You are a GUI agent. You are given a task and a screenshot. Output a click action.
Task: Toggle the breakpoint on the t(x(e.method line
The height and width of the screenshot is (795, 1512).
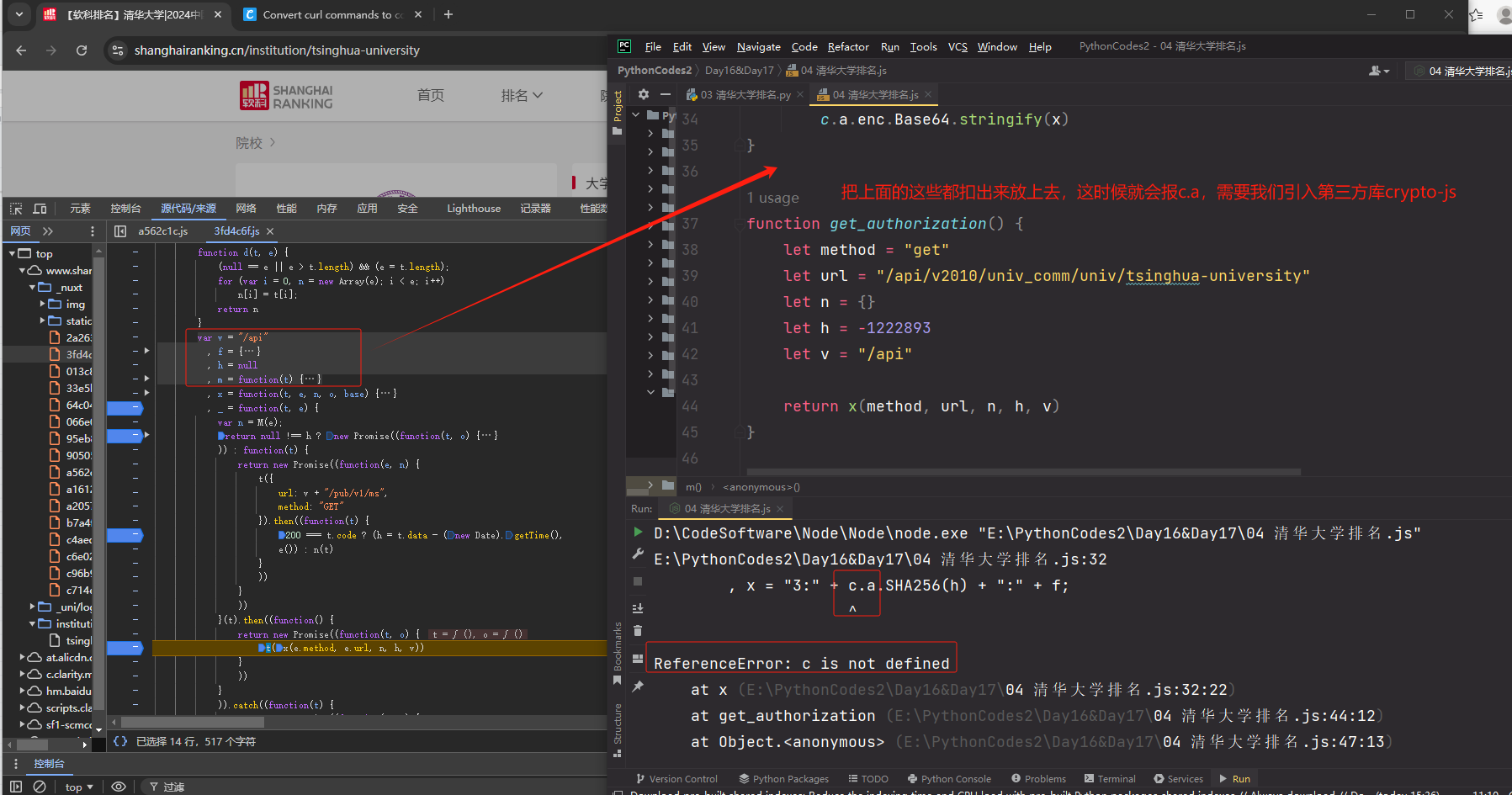[125, 648]
